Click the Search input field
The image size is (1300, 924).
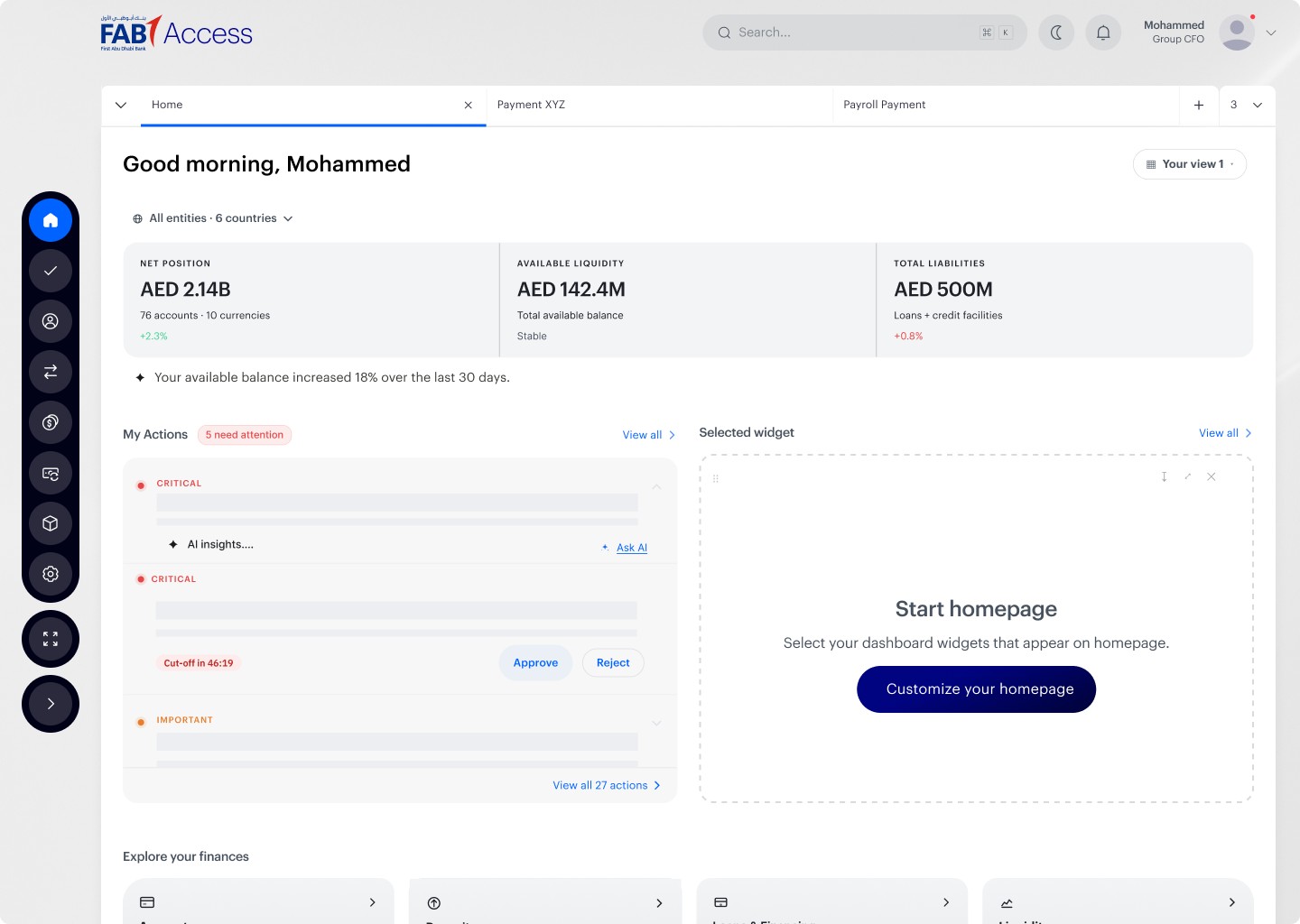tap(865, 32)
